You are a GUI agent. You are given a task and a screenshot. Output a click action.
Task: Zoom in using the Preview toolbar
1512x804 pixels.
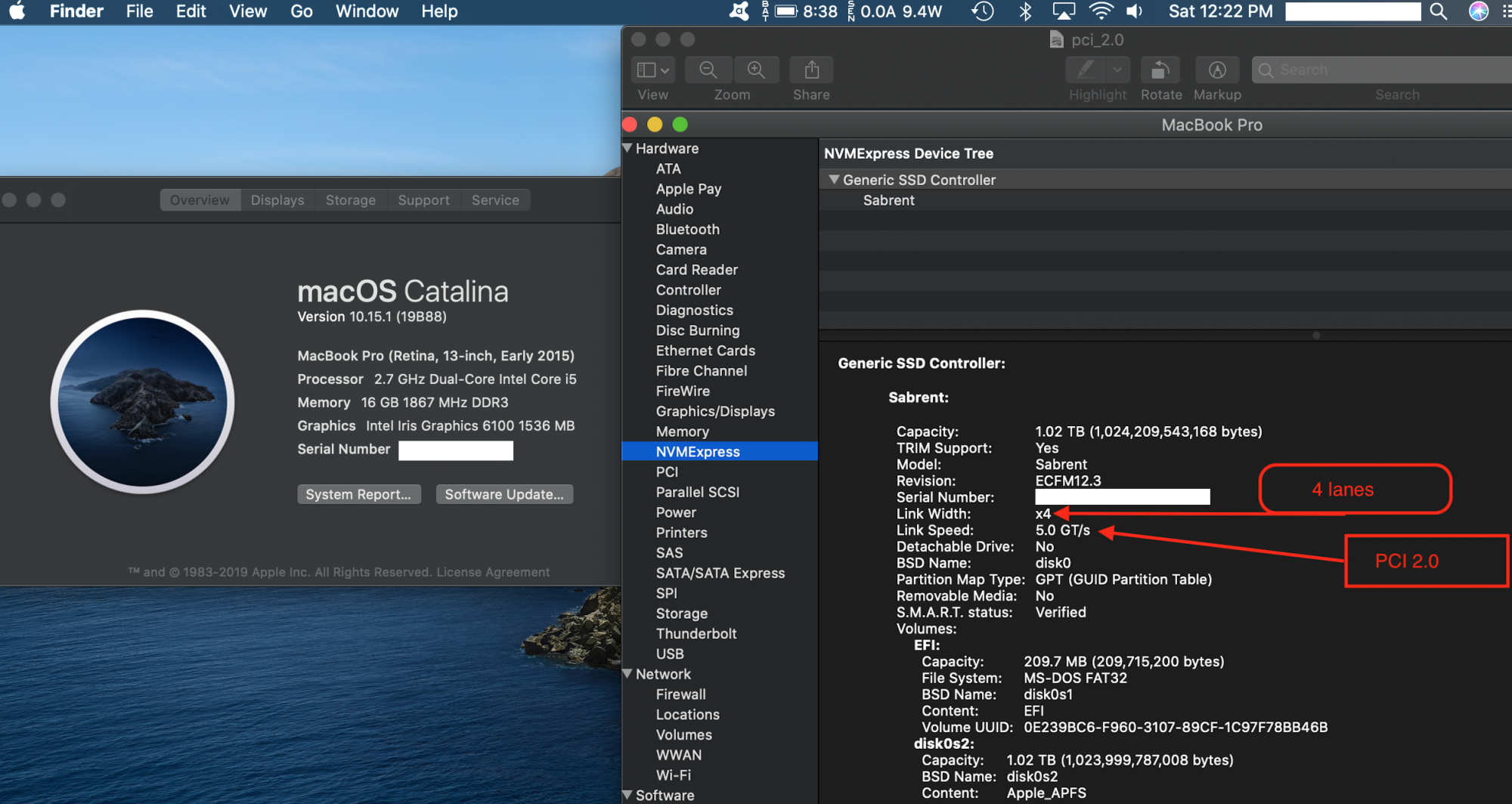pyautogui.click(x=756, y=70)
